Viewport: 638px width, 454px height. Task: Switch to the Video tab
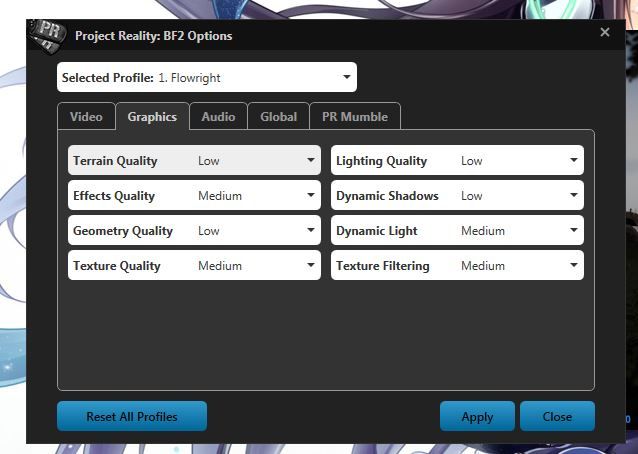point(86,117)
